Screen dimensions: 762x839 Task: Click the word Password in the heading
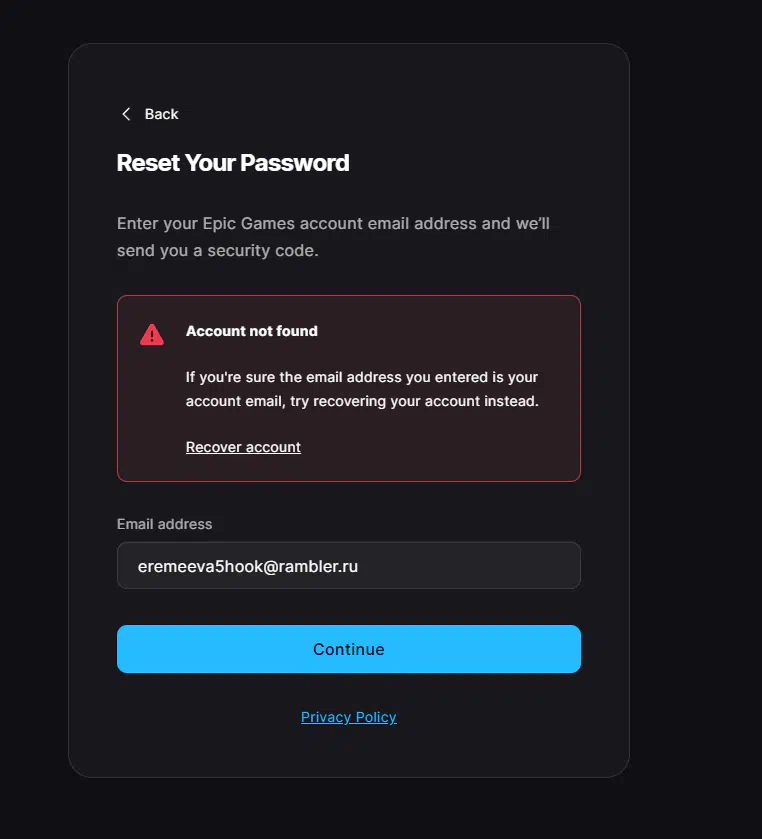[x=295, y=163]
